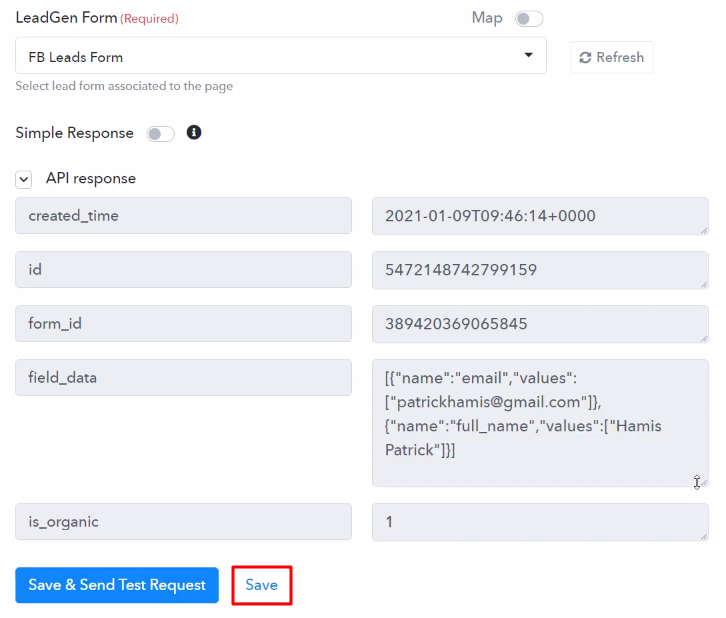The image size is (726, 618).
Task: Click the is_organic value field
Action: pos(539,522)
